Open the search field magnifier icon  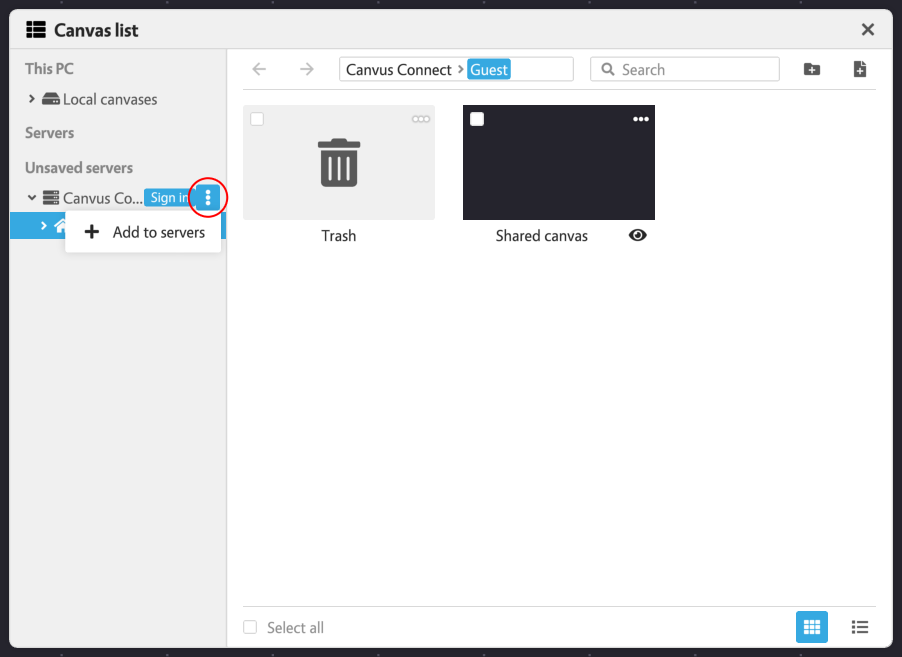[x=608, y=69]
